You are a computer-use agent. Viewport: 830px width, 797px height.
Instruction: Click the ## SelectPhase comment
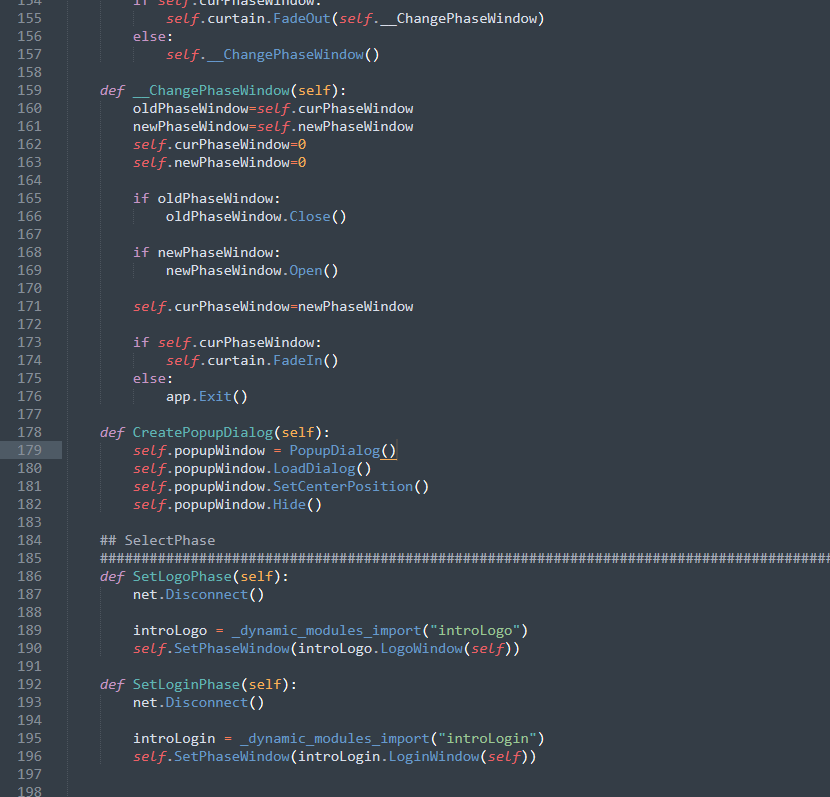point(157,541)
